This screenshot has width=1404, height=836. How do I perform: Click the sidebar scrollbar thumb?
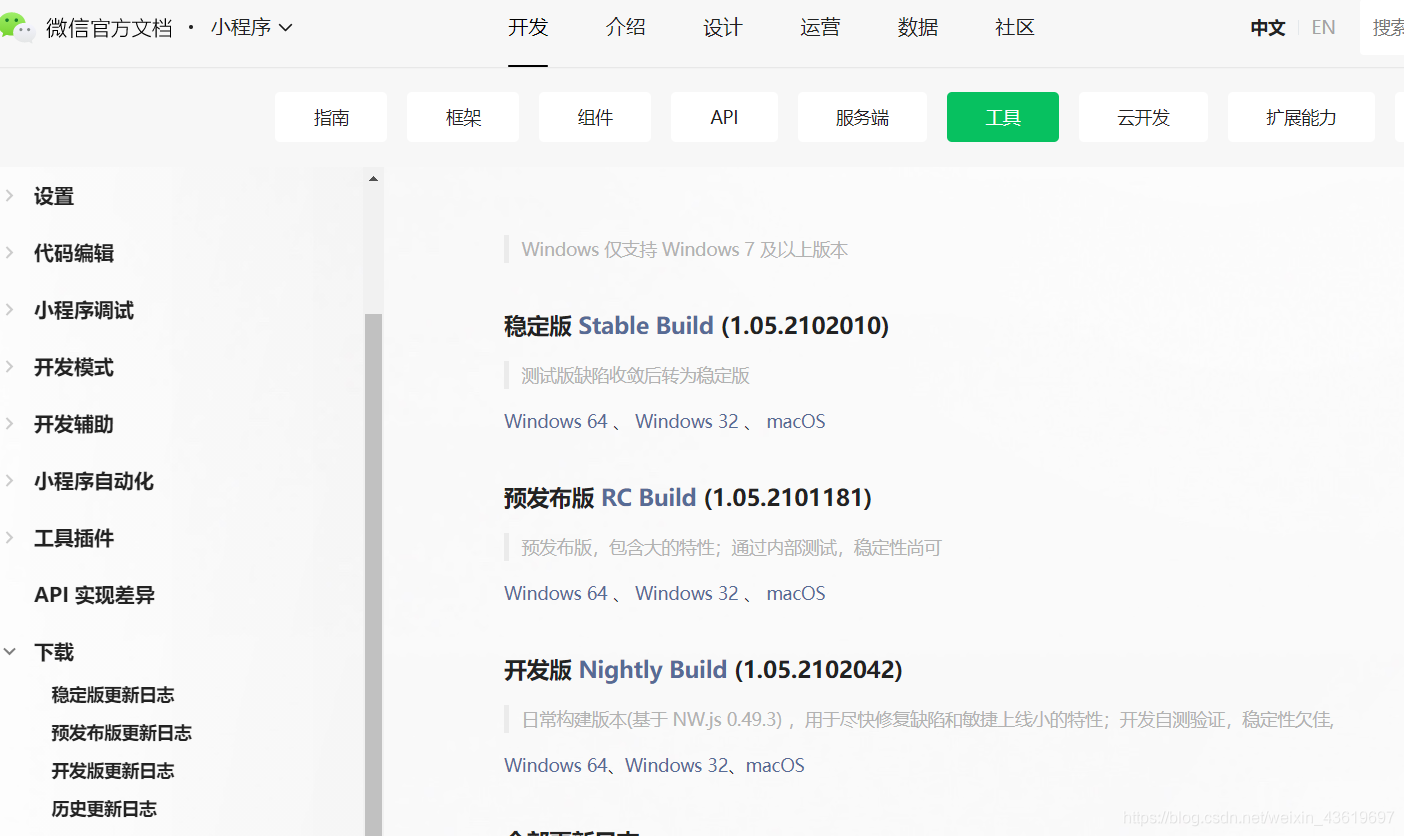373,574
